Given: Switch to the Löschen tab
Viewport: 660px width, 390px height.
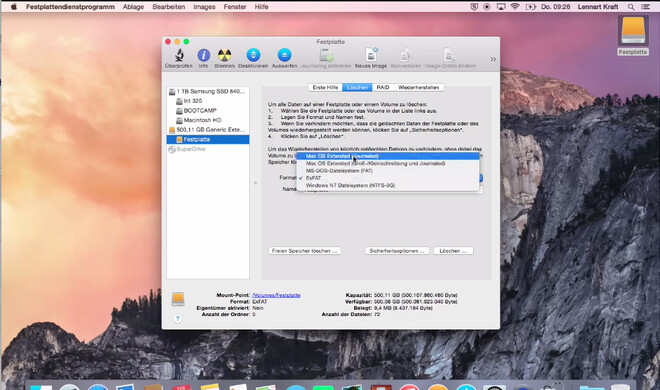Looking at the screenshot, I should click(x=357, y=88).
